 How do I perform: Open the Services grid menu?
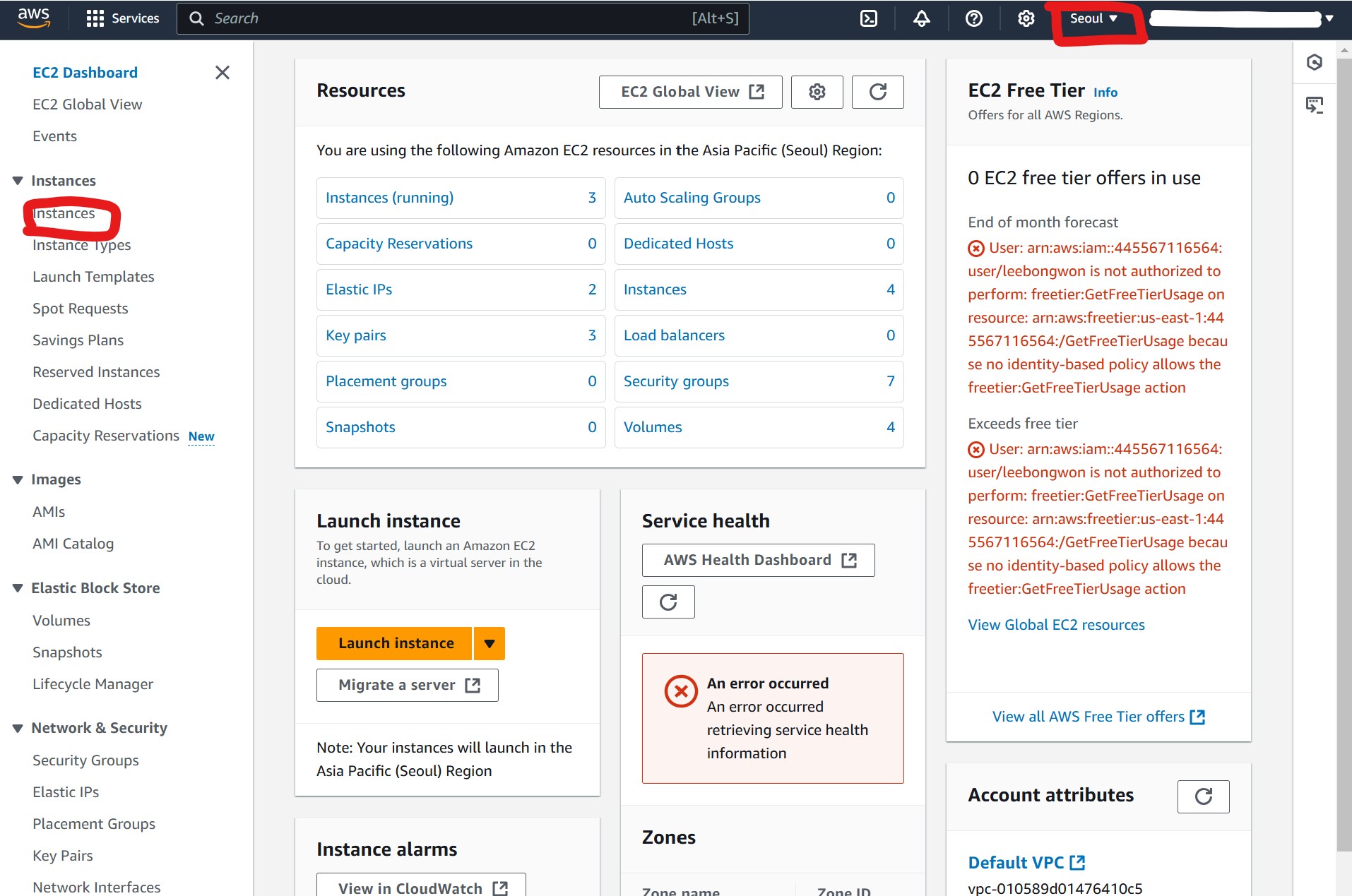tap(123, 18)
